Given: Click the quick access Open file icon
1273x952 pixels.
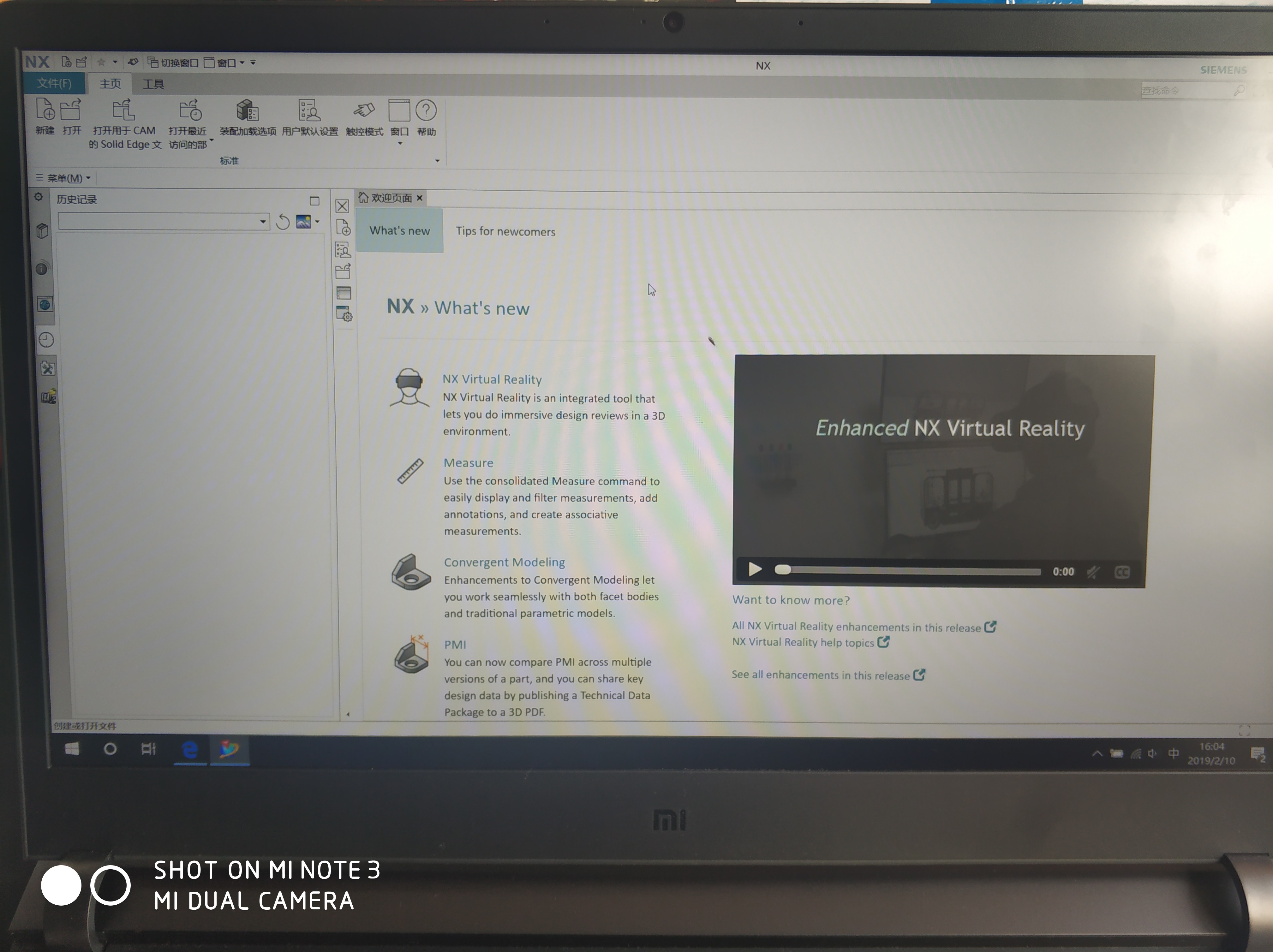Looking at the screenshot, I should point(81,62).
